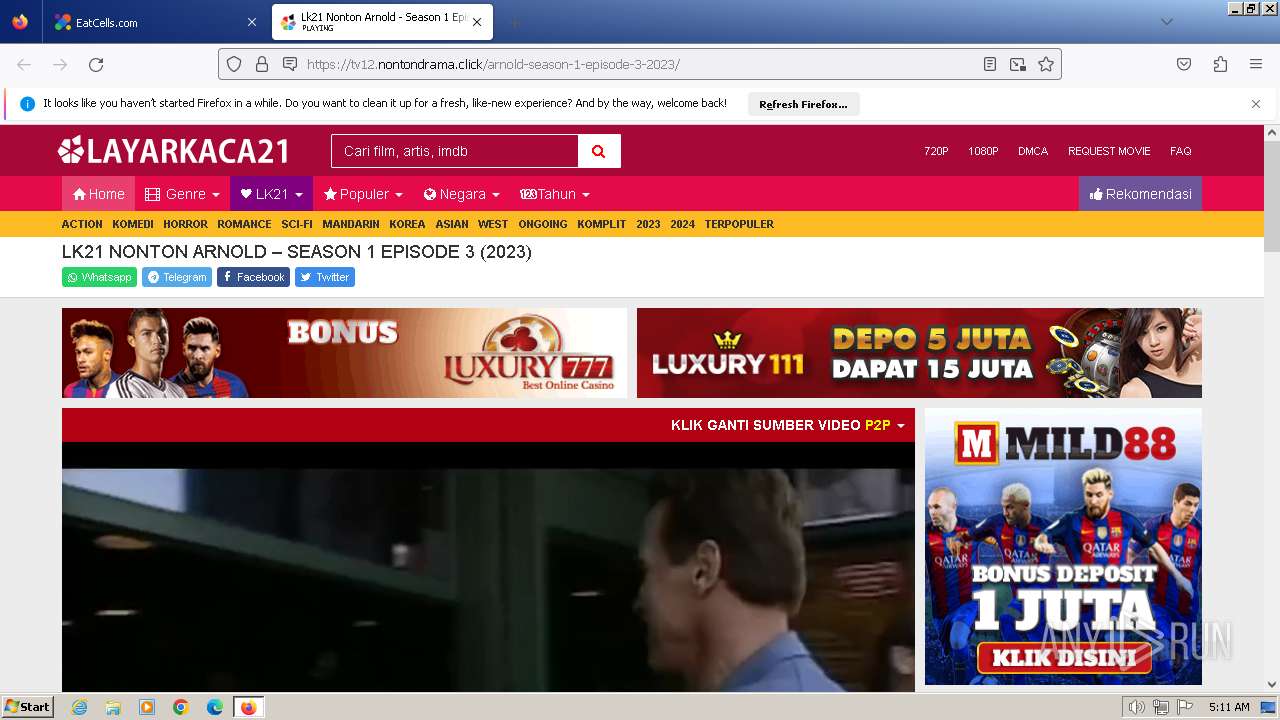The image size is (1280, 720).
Task: Click the video player frame
Action: [488, 567]
